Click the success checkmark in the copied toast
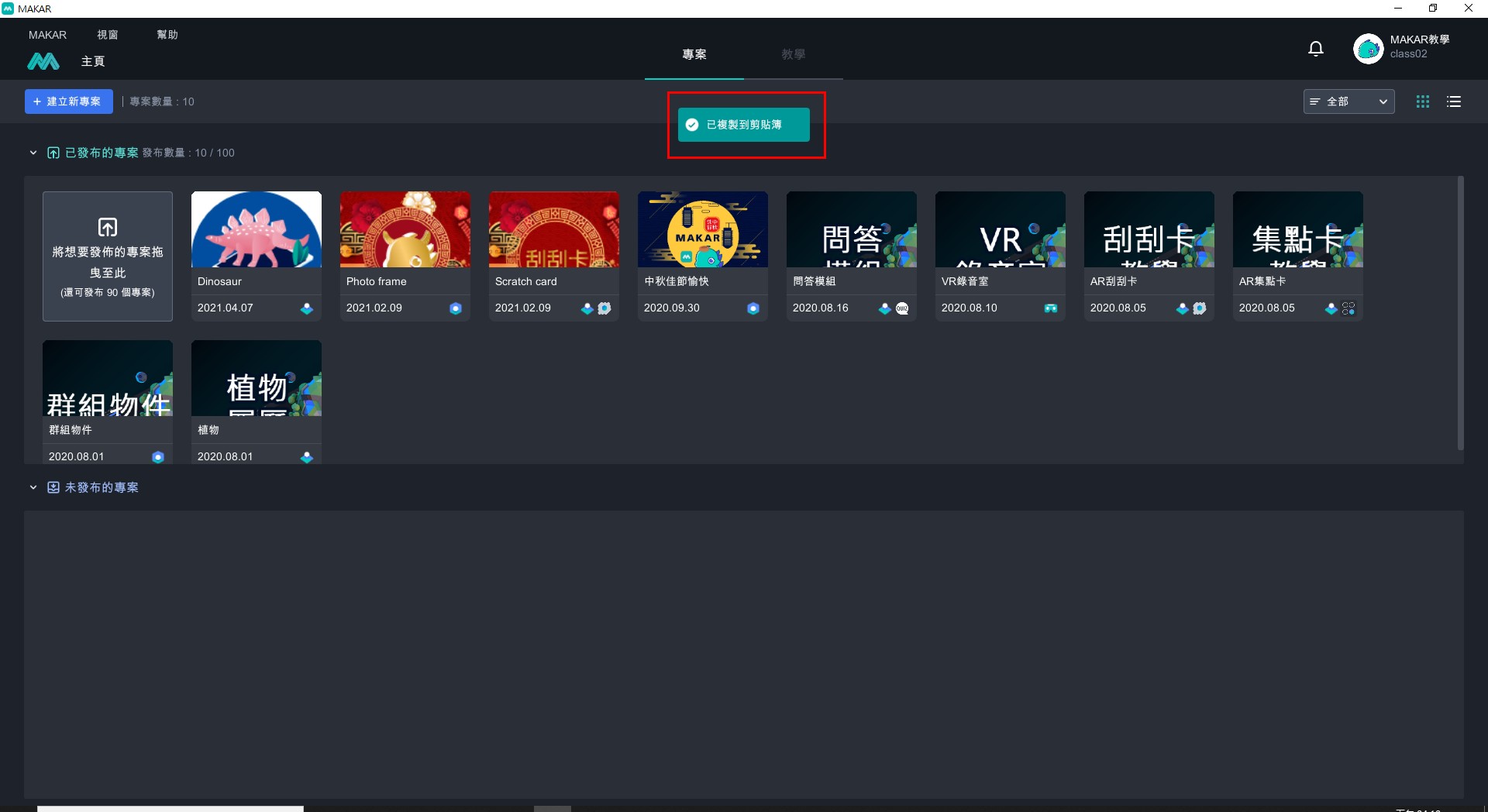This screenshot has width=1488, height=812. coord(692,125)
